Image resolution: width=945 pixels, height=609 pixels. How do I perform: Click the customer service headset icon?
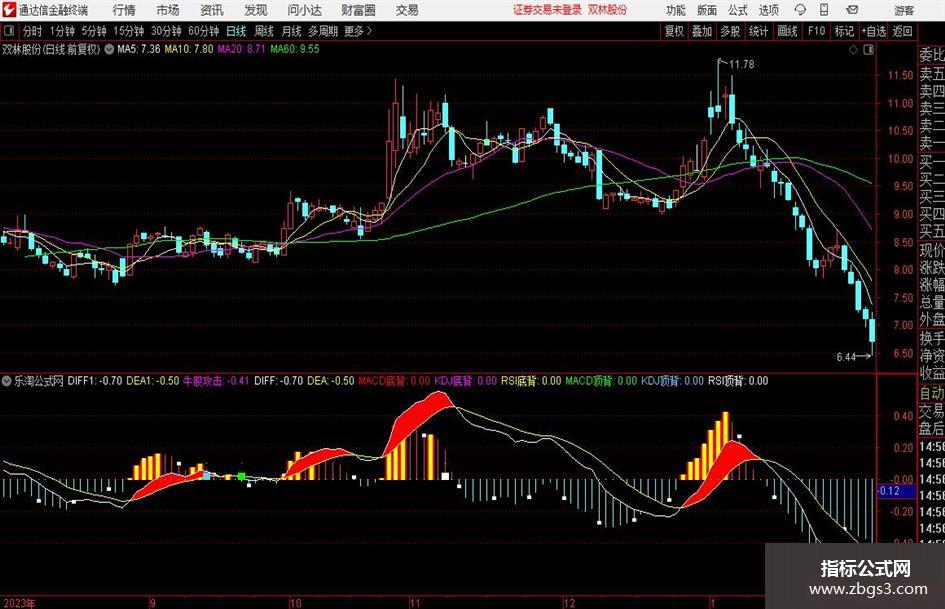pos(800,10)
